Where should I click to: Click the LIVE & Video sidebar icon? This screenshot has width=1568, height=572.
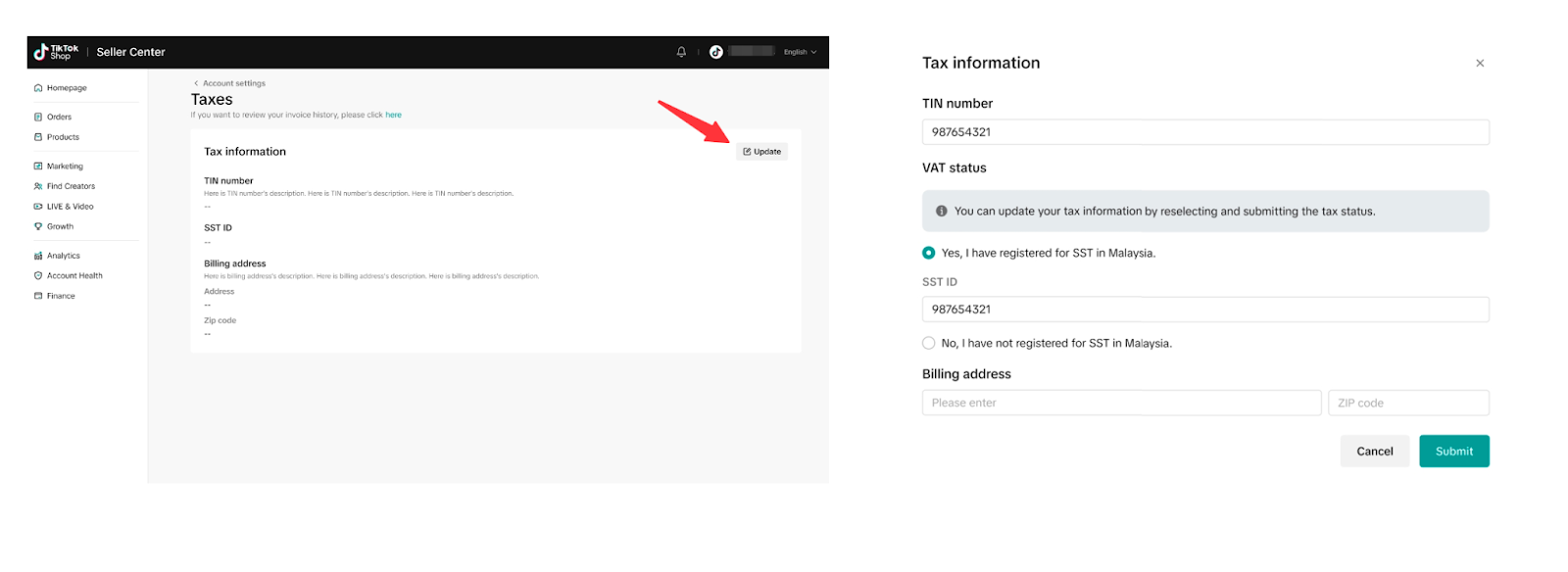tap(38, 207)
